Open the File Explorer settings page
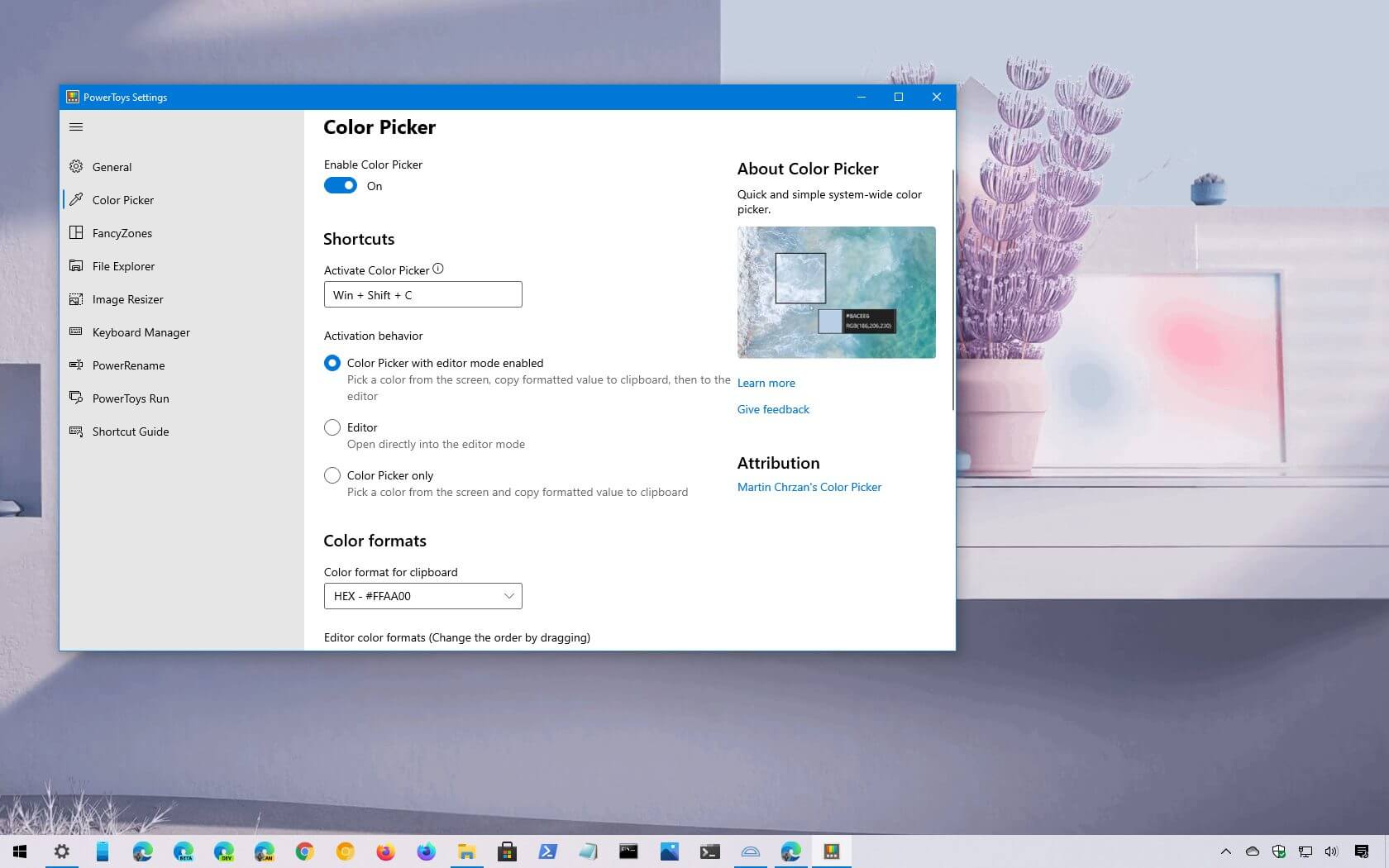 click(x=182, y=266)
